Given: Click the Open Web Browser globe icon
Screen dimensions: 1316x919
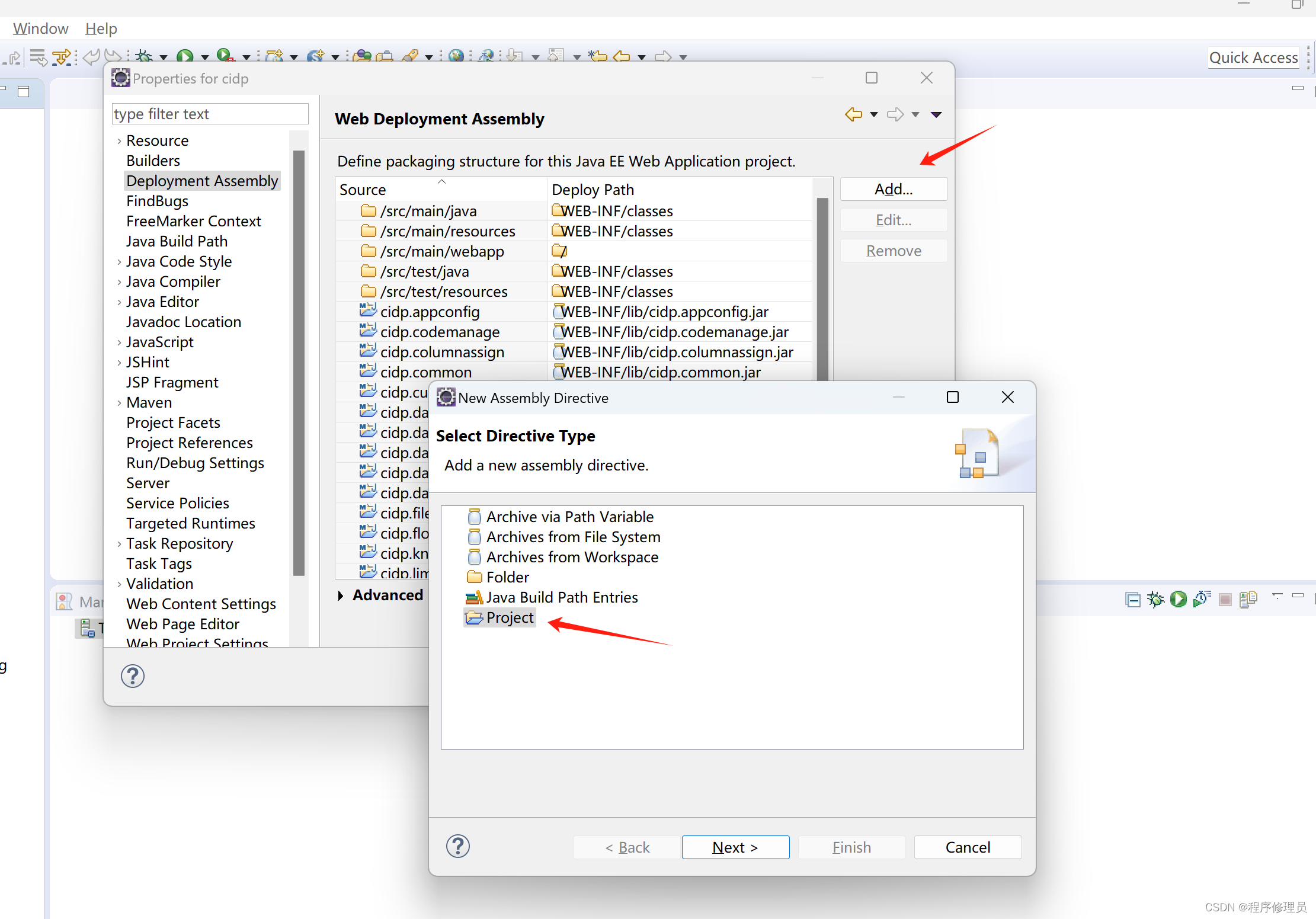Looking at the screenshot, I should click(456, 56).
